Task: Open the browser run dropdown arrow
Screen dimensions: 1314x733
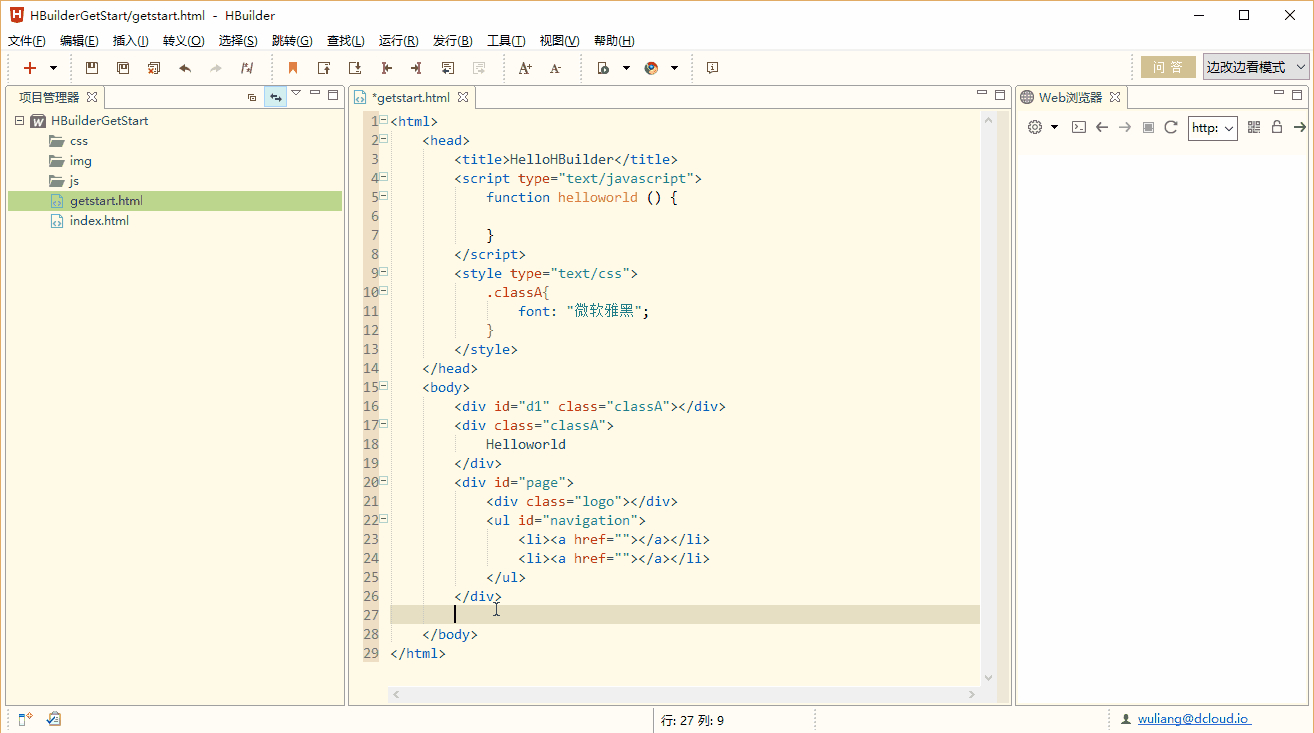Action: coord(674,68)
